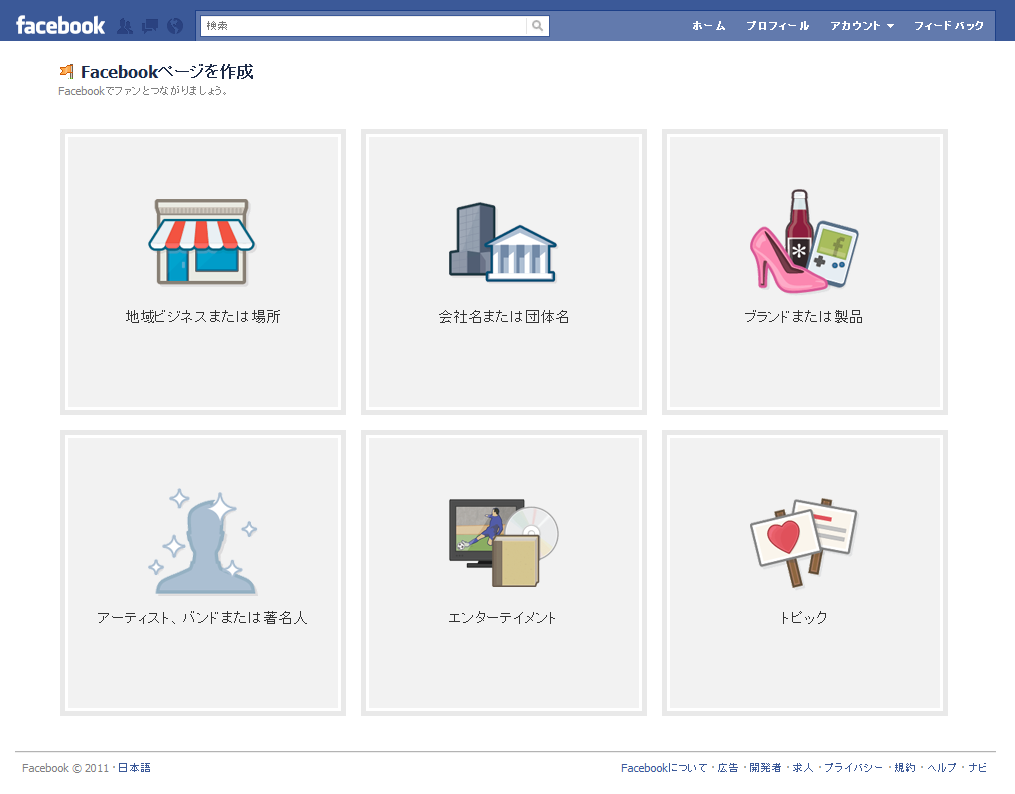
Task: Open the フィードバック menu item
Action: pos(949,26)
